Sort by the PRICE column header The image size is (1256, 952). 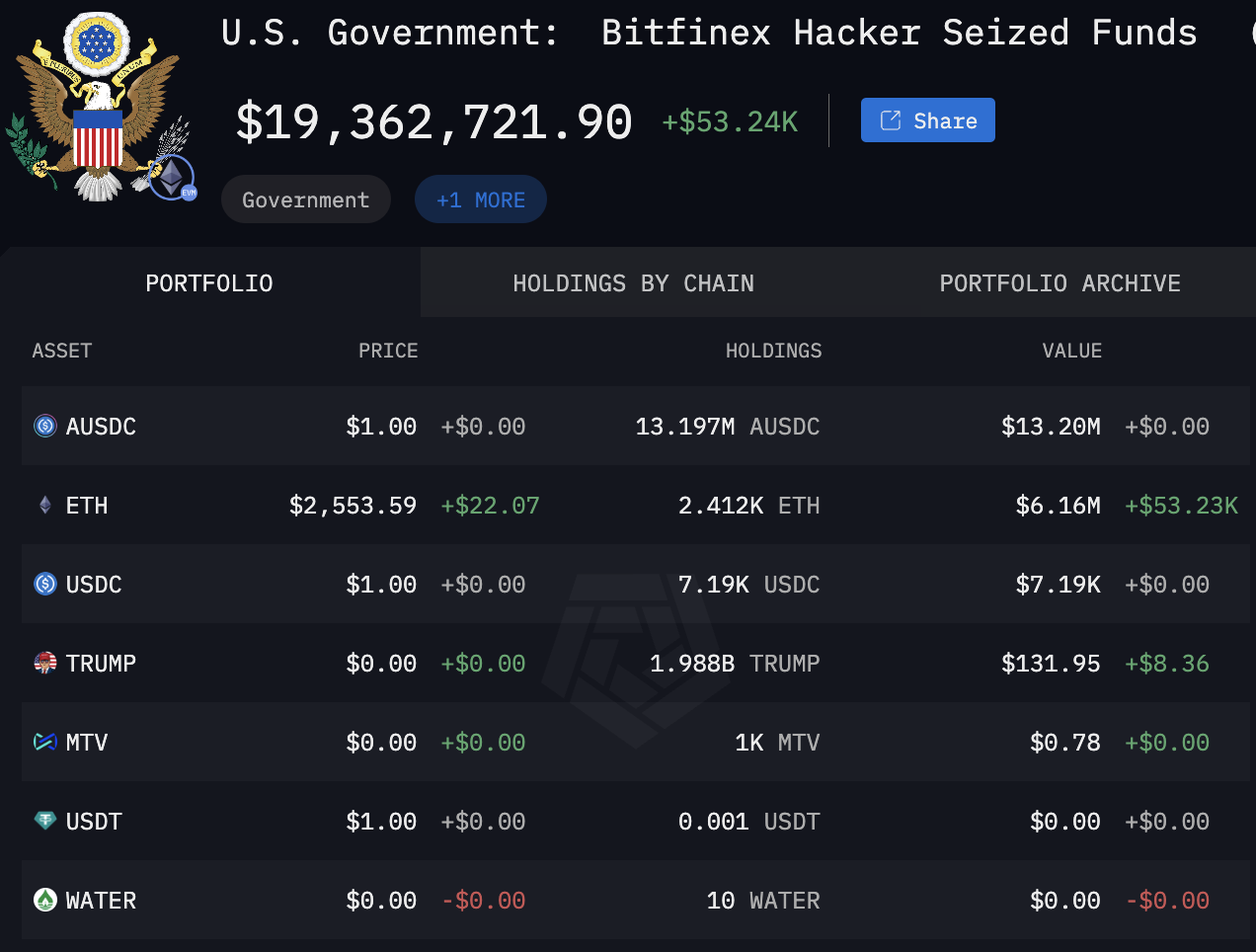tap(388, 351)
